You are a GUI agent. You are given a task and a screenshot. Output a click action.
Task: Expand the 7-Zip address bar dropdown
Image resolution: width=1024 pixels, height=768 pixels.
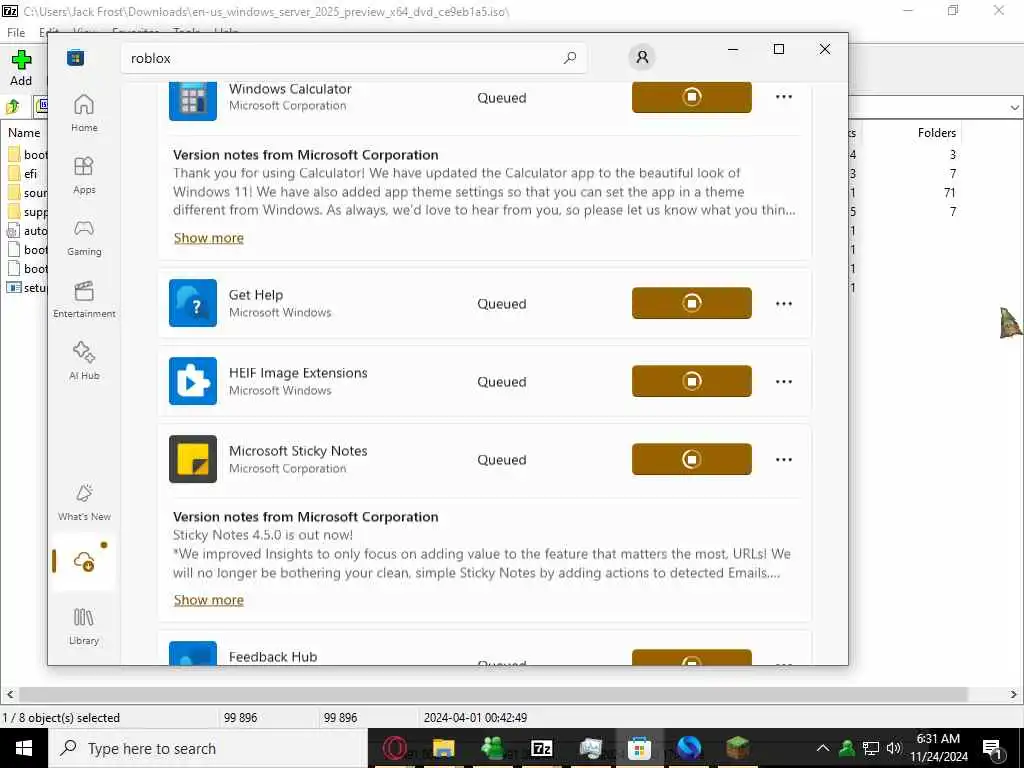1014,107
